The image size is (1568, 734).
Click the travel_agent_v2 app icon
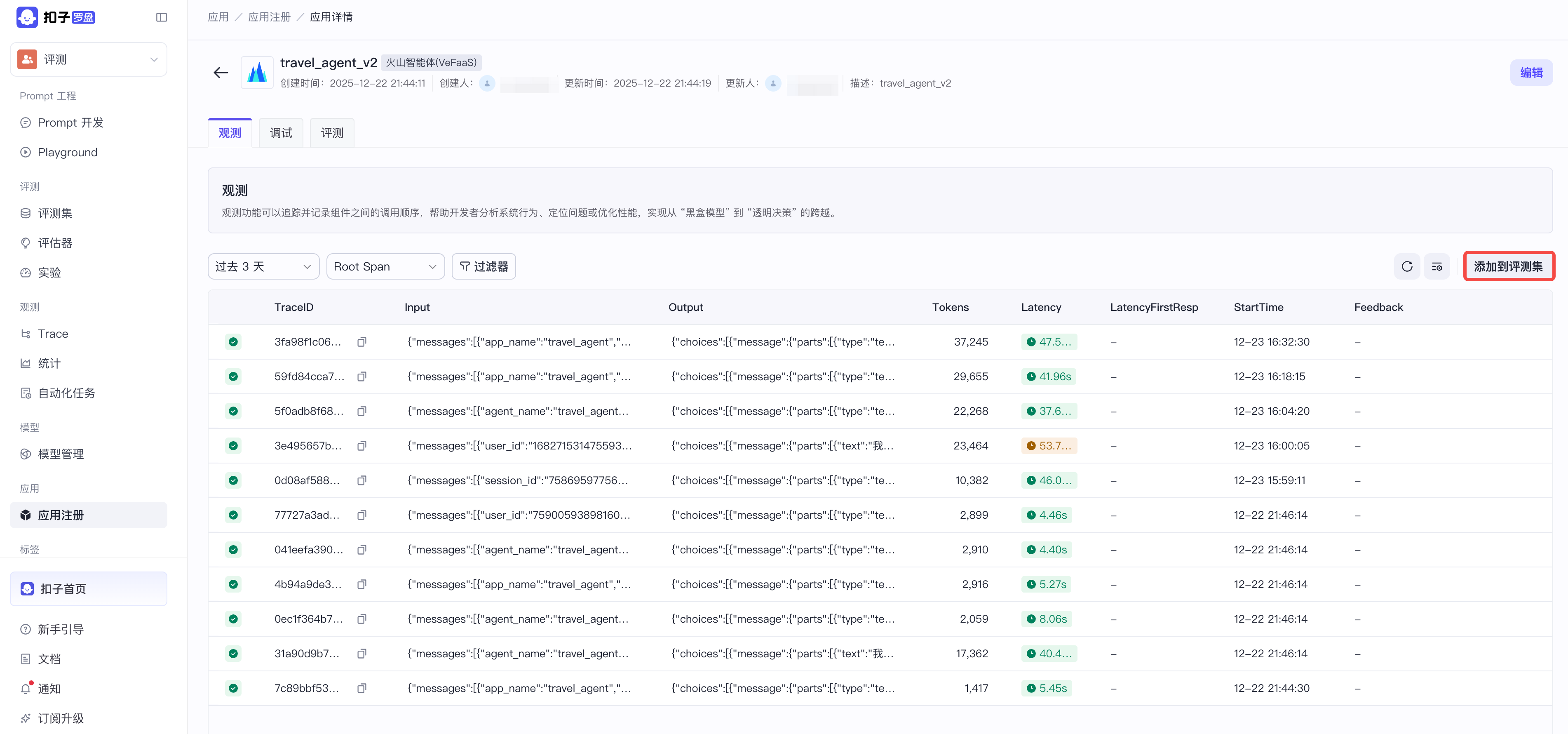click(257, 73)
